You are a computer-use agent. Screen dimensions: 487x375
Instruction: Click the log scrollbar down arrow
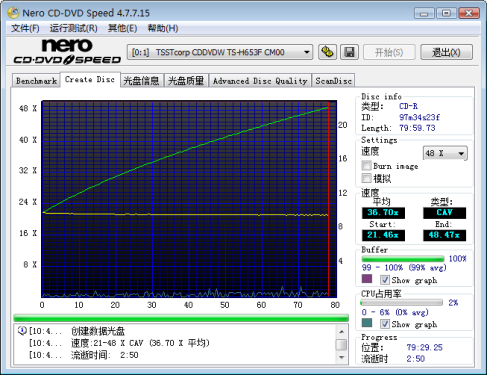(x=341, y=357)
